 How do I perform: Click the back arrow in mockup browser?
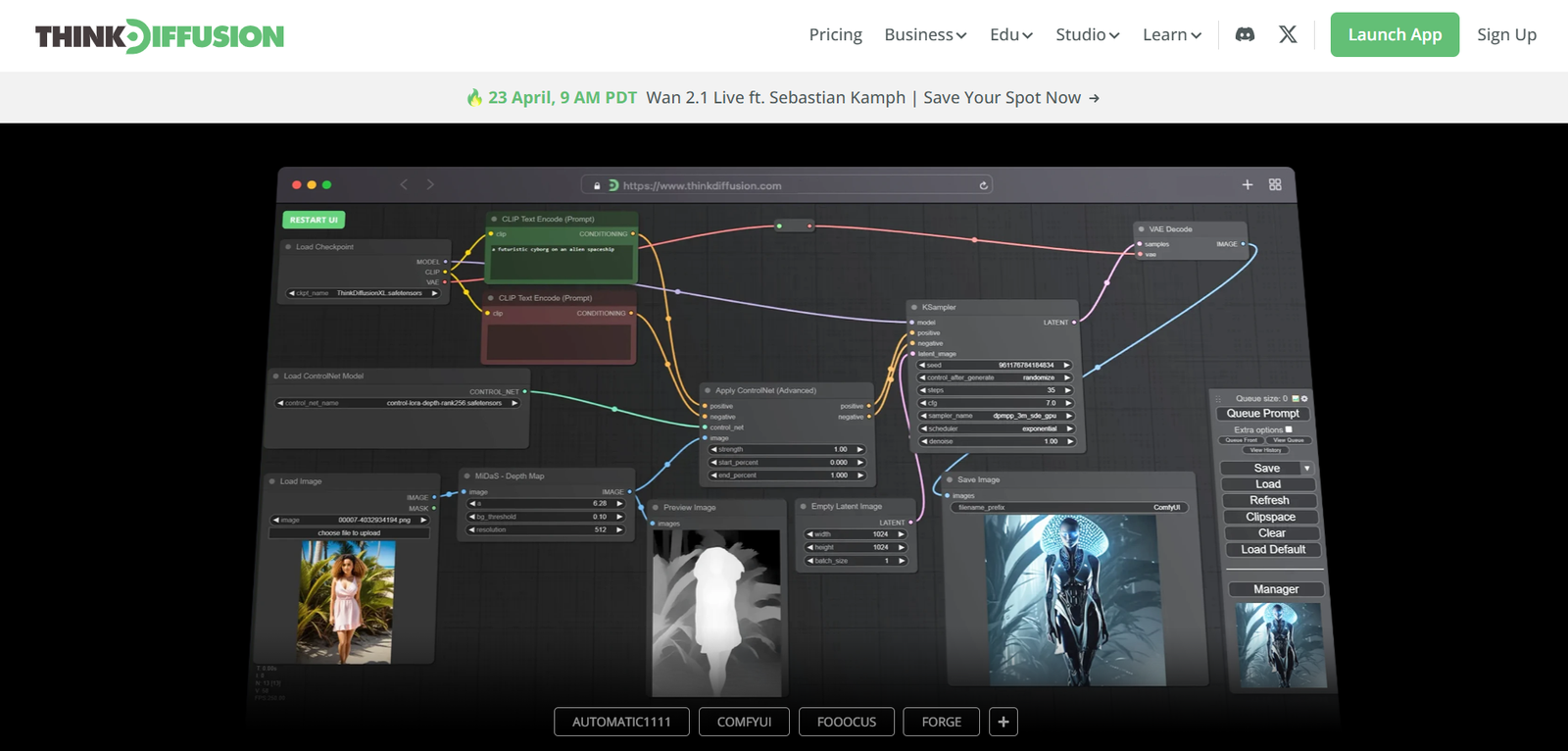click(404, 184)
